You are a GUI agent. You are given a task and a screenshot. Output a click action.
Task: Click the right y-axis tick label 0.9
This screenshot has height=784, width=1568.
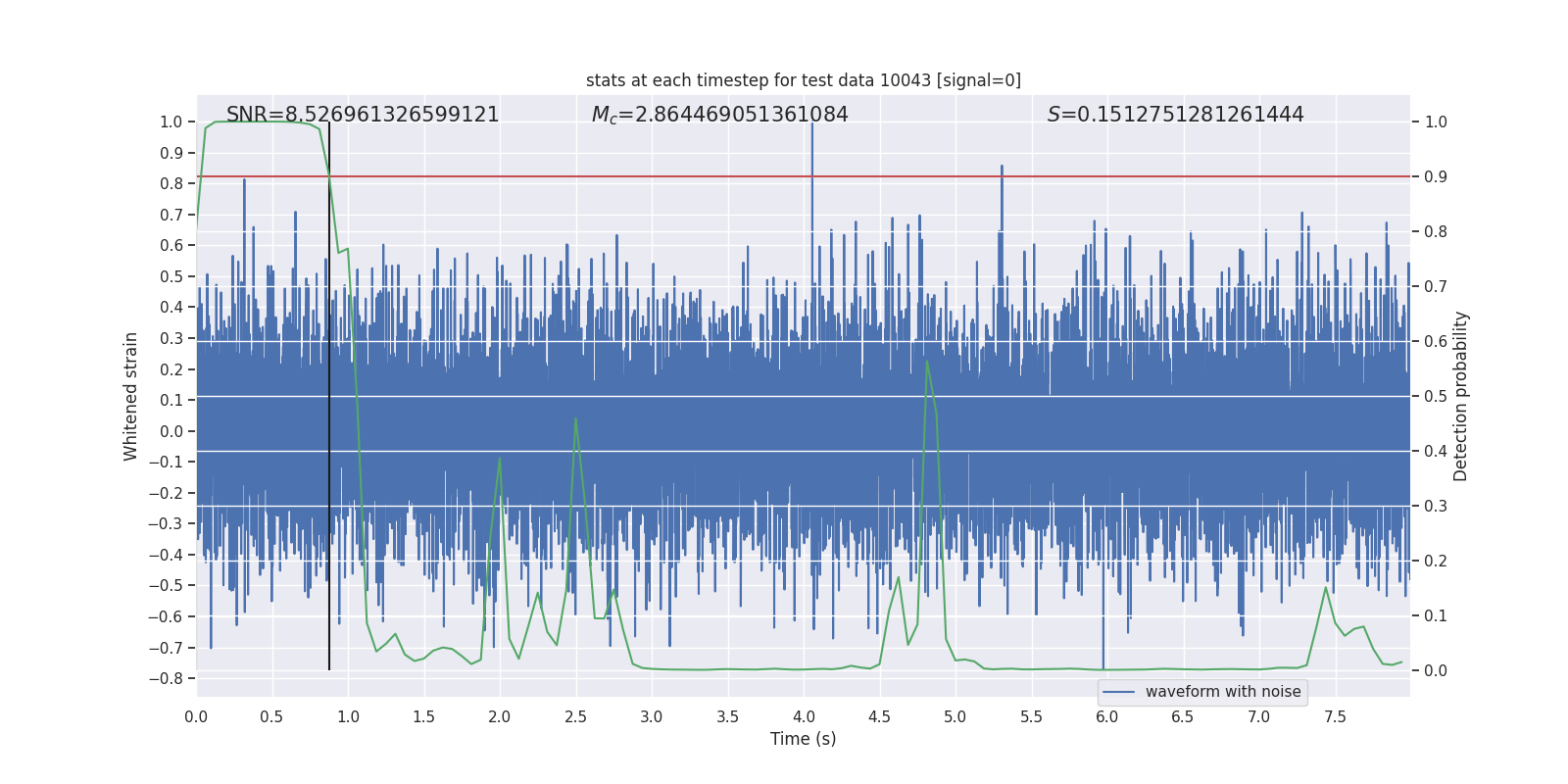(1436, 177)
